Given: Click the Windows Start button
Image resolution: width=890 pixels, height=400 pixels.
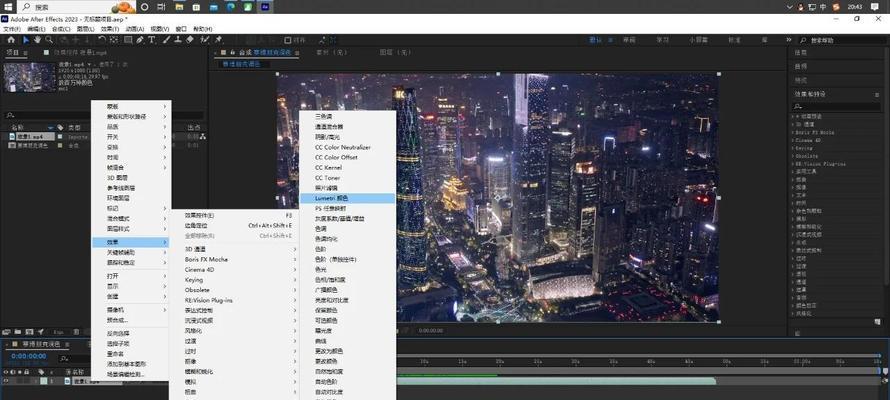Looking at the screenshot, I should click(x=8, y=7).
